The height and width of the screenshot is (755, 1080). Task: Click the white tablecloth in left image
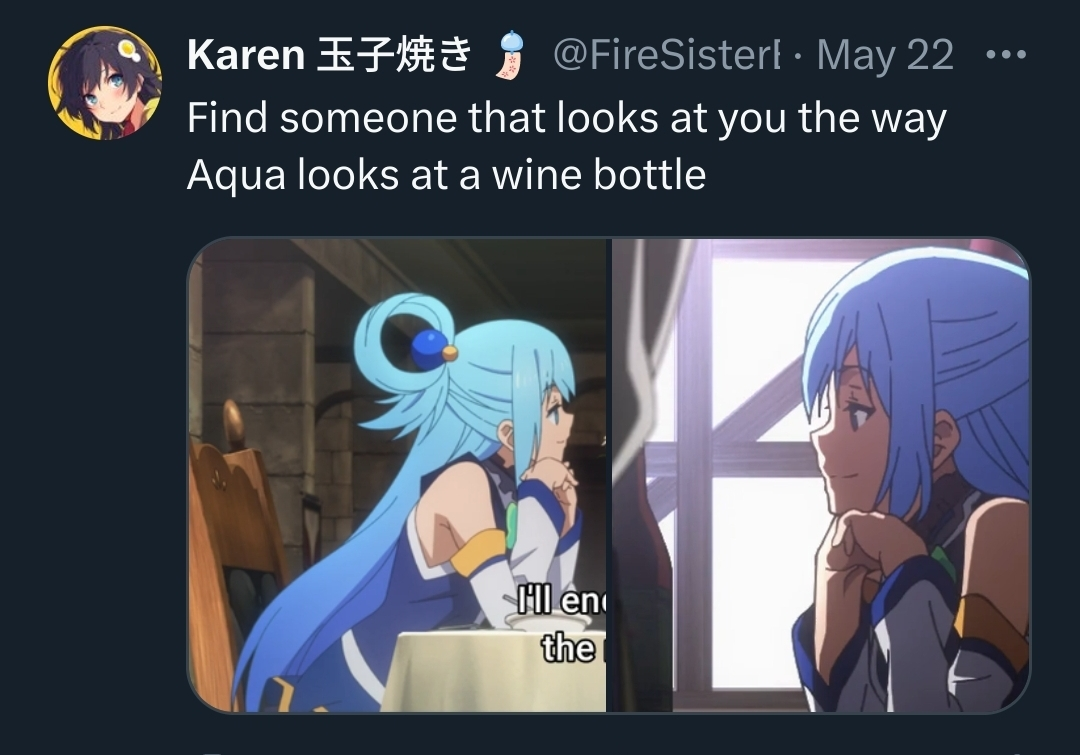tap(492, 672)
